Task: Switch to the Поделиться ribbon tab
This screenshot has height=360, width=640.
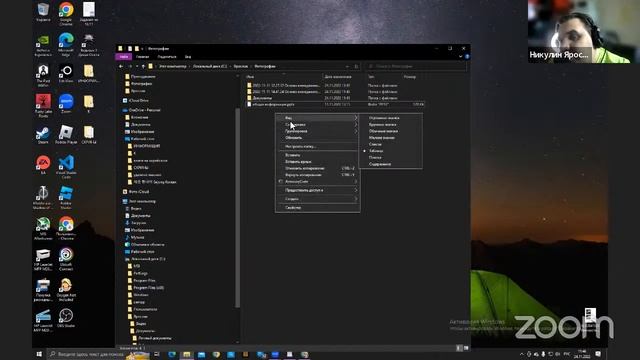Action: 167,57
